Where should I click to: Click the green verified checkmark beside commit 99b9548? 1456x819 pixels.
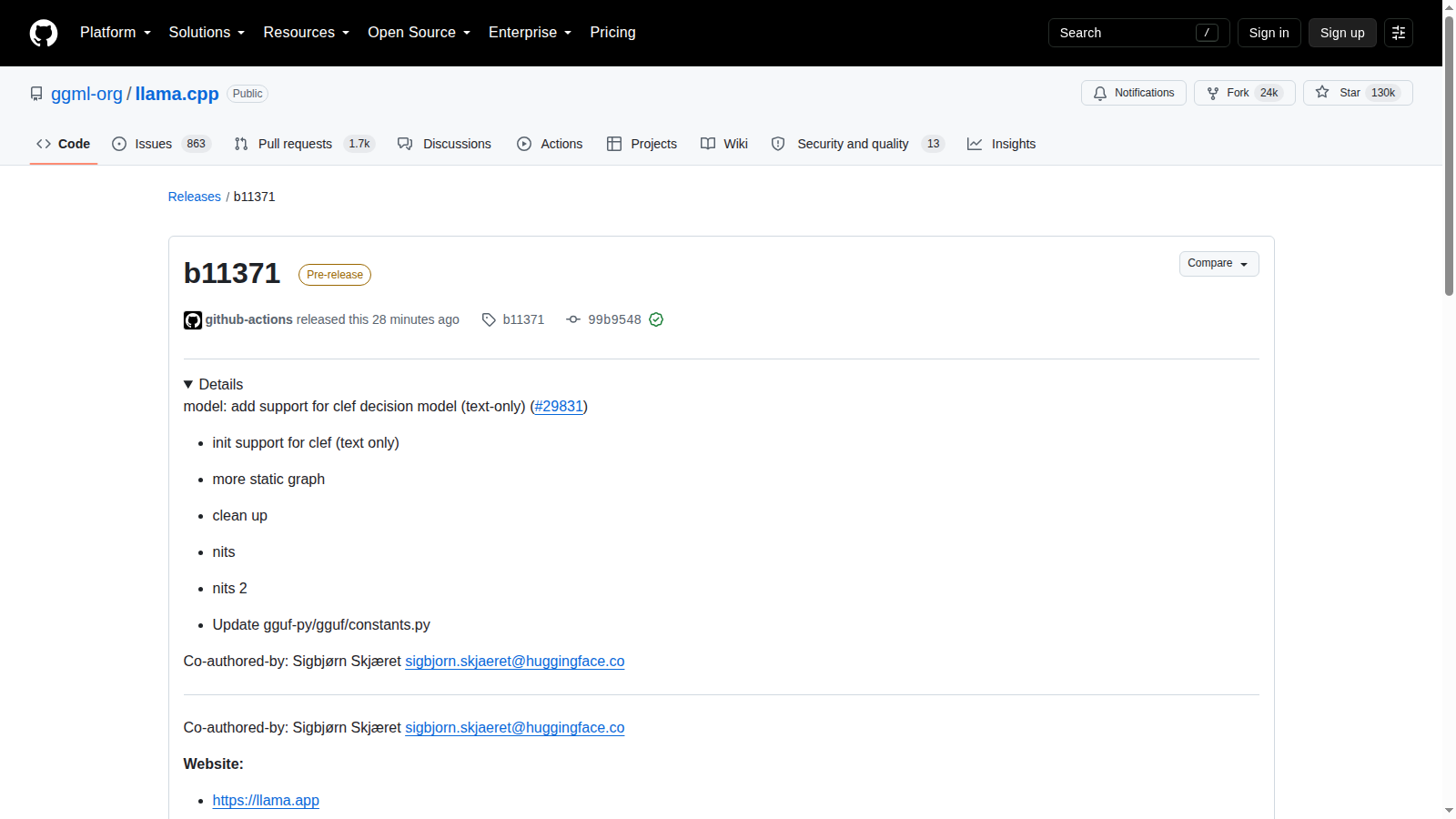[x=656, y=319]
